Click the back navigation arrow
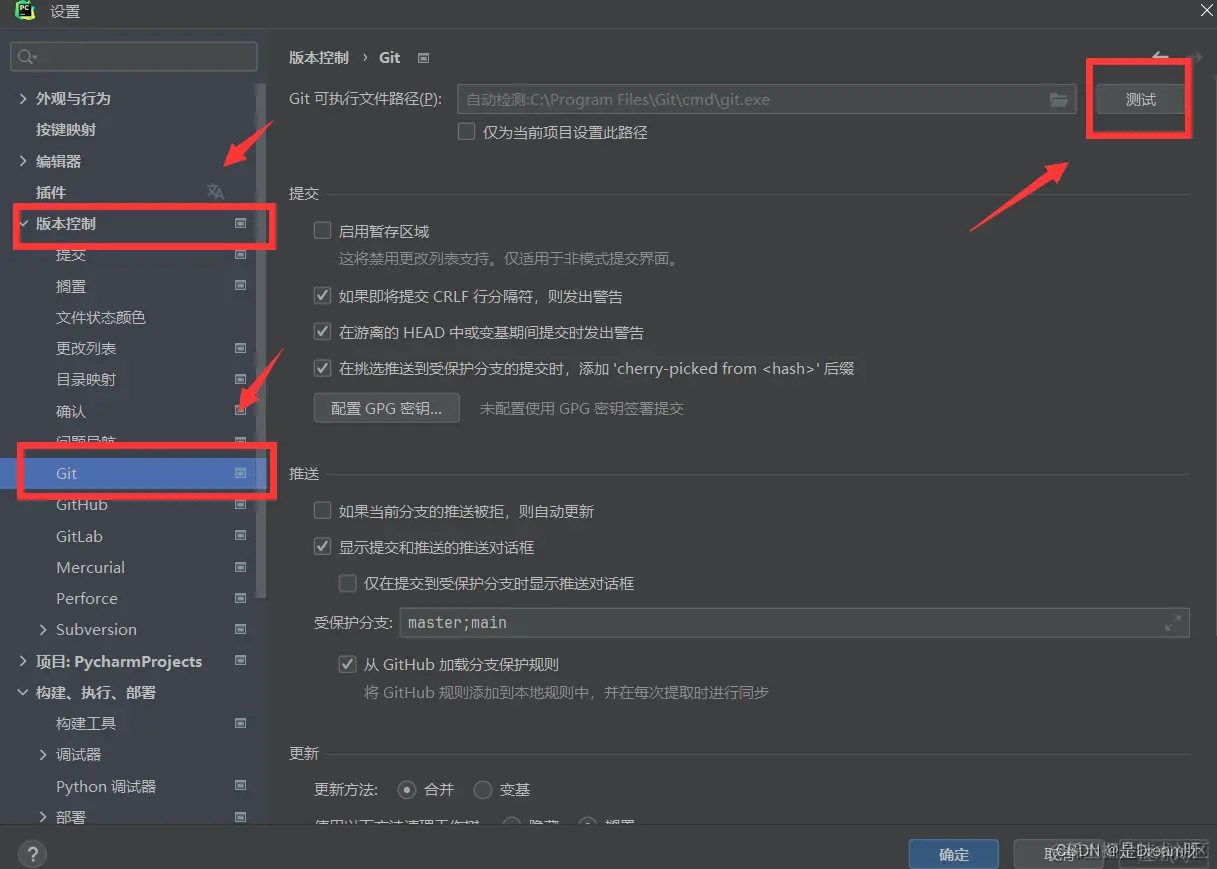 pos(1159,57)
